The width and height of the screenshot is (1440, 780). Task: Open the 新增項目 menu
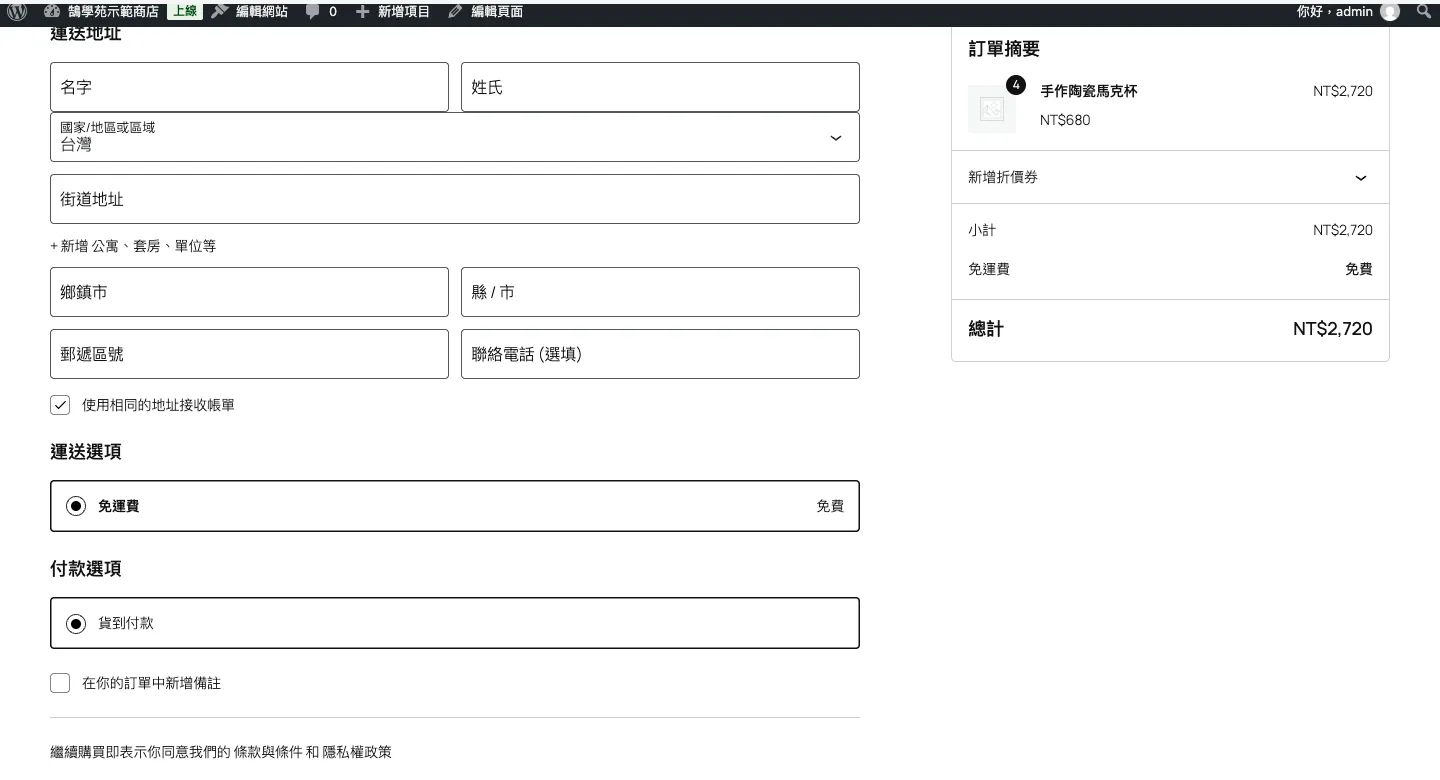[393, 12]
